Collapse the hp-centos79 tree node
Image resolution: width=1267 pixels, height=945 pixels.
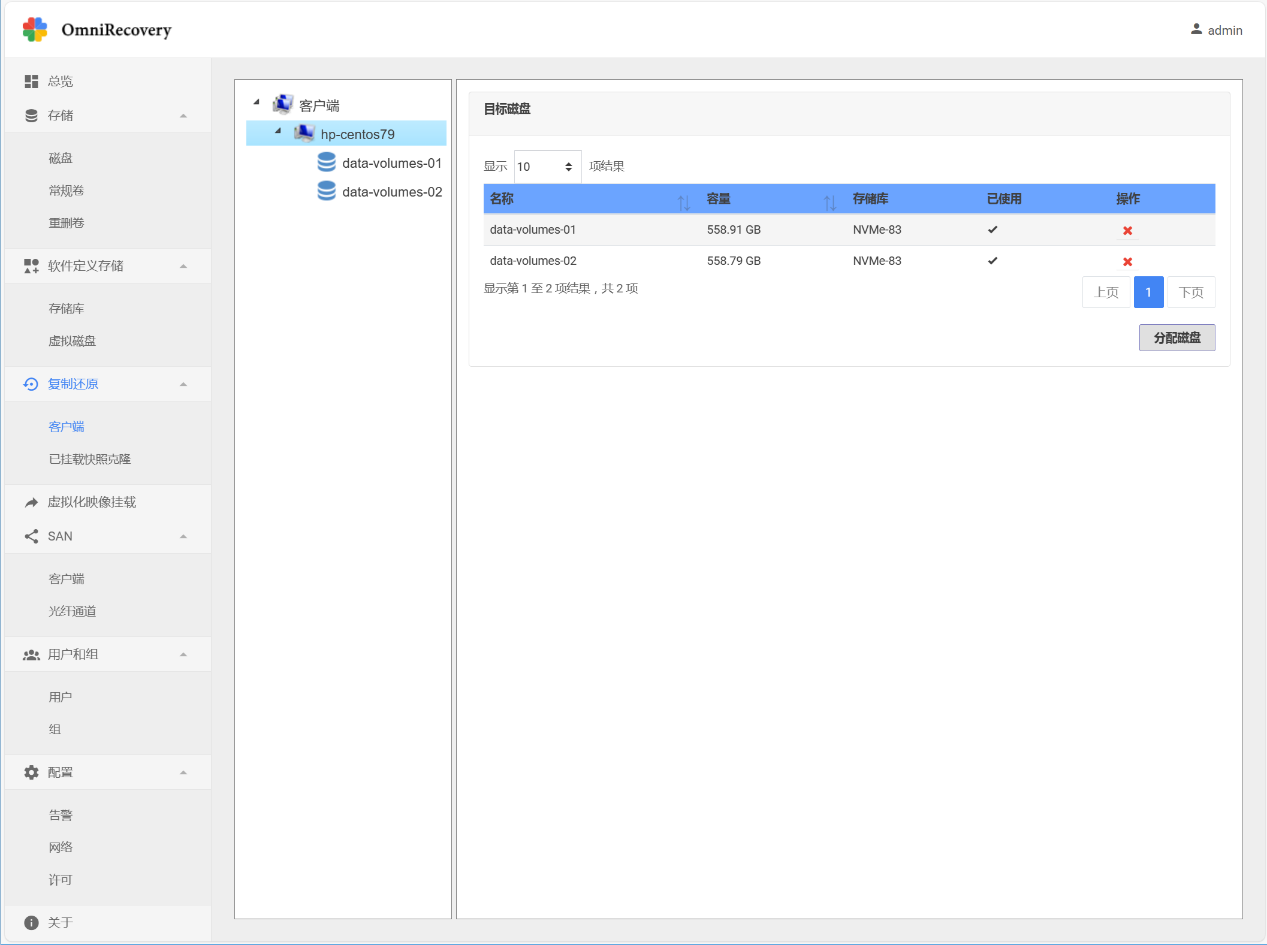tap(278, 131)
